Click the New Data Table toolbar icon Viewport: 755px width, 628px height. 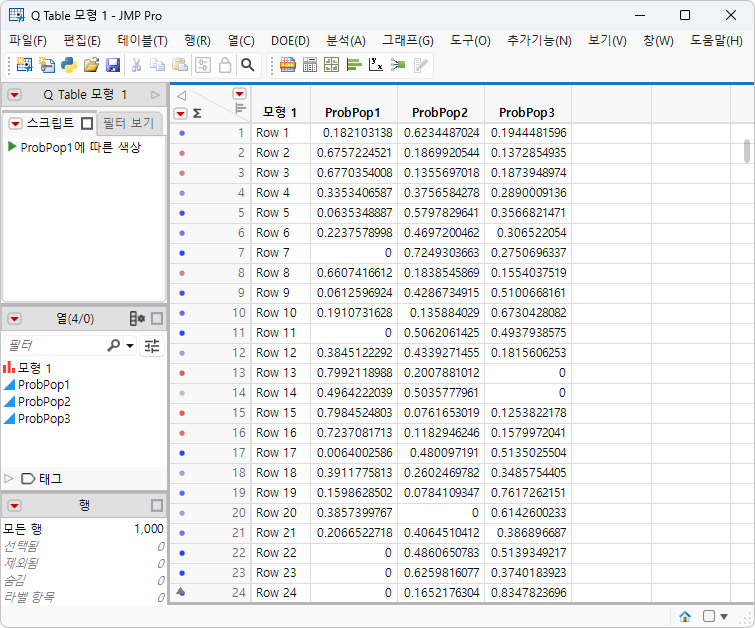[x=24, y=65]
